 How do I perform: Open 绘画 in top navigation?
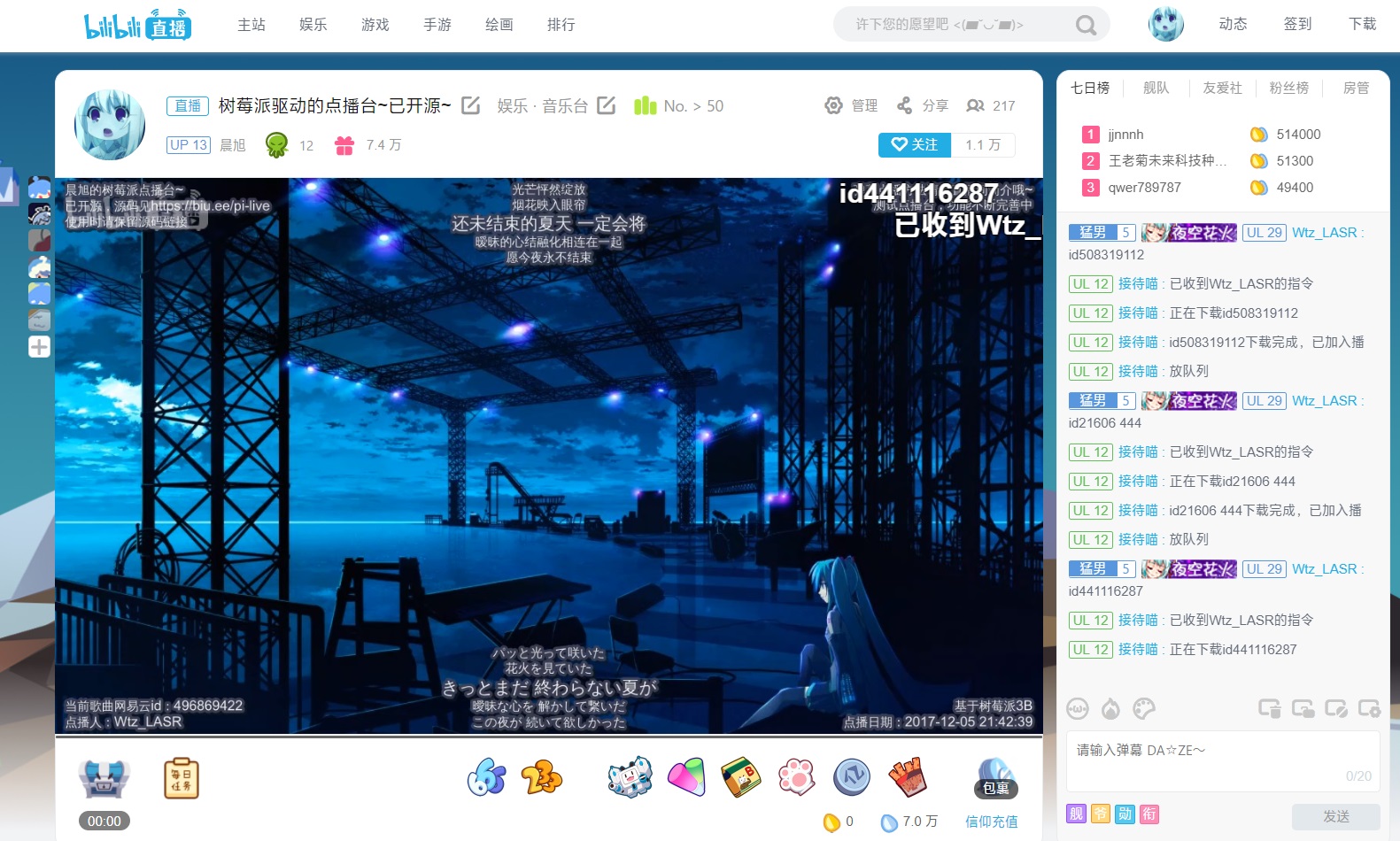[x=499, y=25]
